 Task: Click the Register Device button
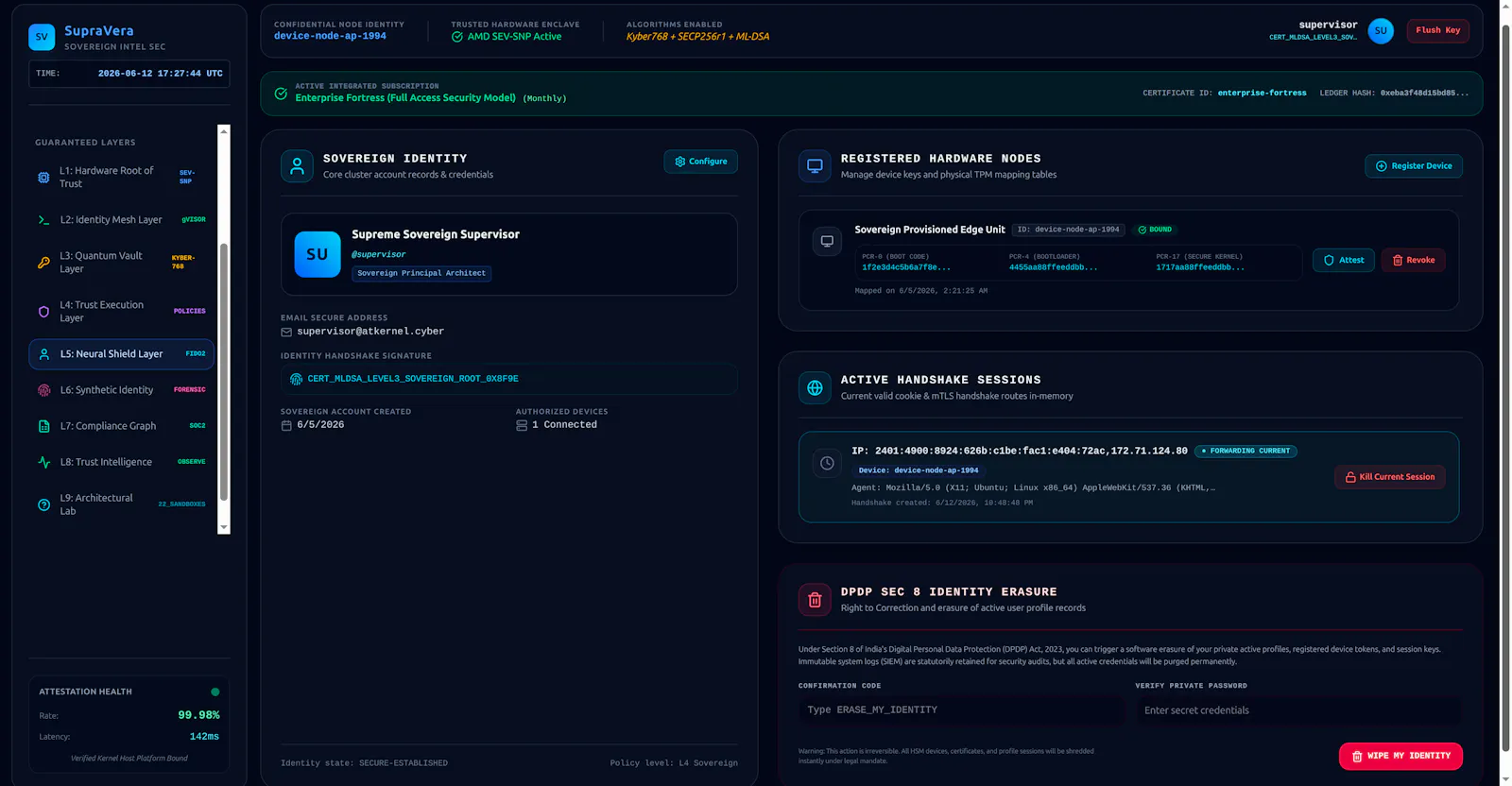1414,166
